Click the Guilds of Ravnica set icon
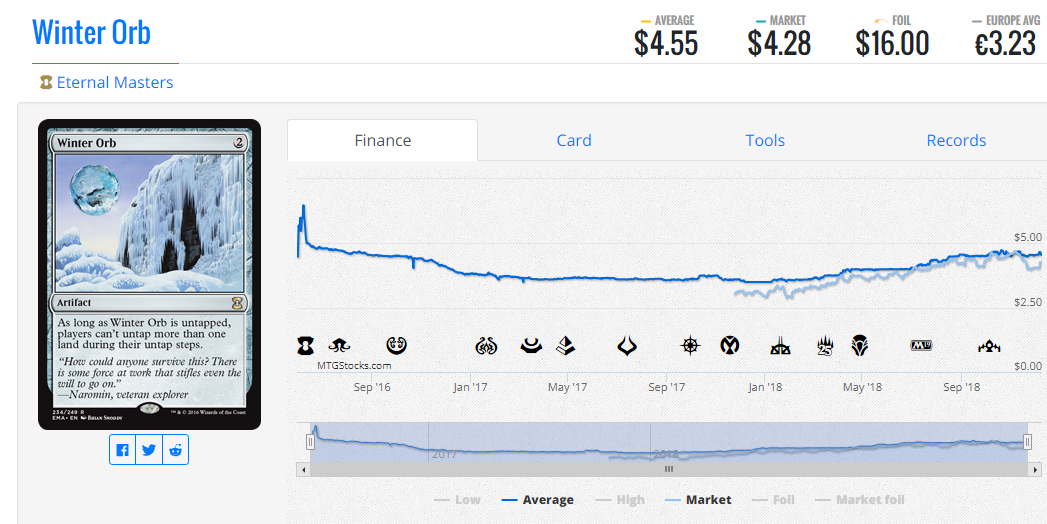Screen dimensions: 1047x524 988,346
